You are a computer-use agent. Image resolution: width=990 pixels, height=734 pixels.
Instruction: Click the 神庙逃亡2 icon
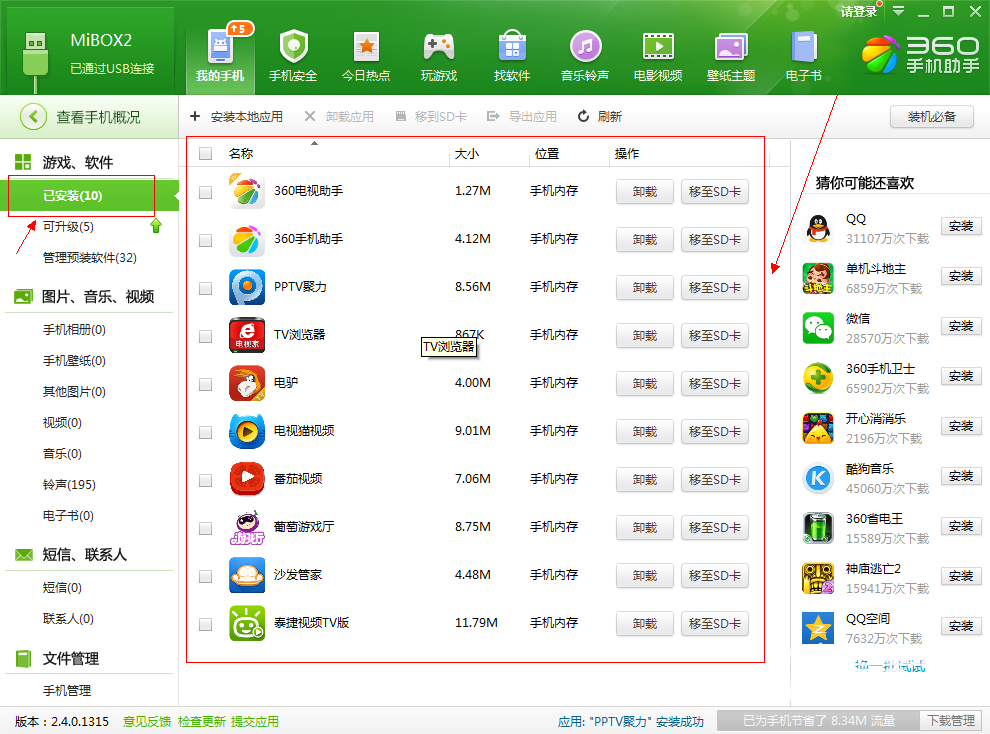818,578
